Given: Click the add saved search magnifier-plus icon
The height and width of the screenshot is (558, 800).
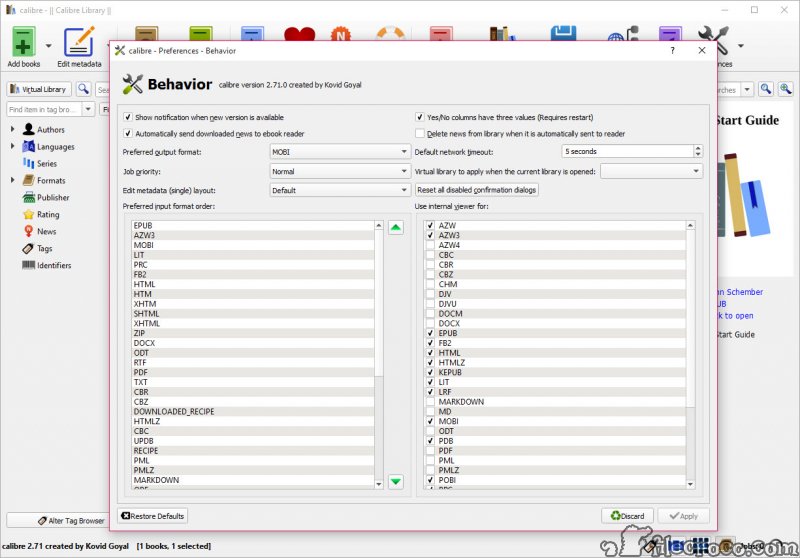Looking at the screenshot, I should pyautogui.click(x=786, y=89).
